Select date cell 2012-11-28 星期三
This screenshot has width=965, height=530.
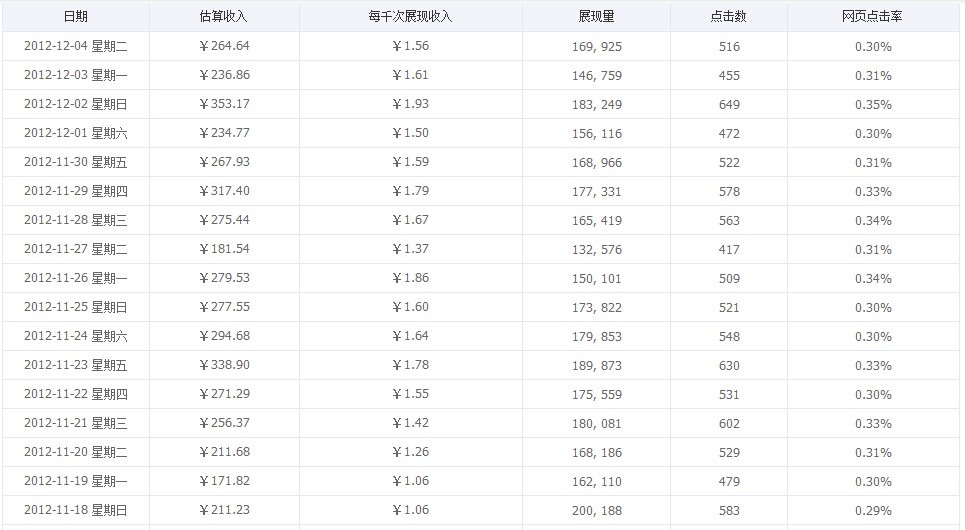click(76, 220)
